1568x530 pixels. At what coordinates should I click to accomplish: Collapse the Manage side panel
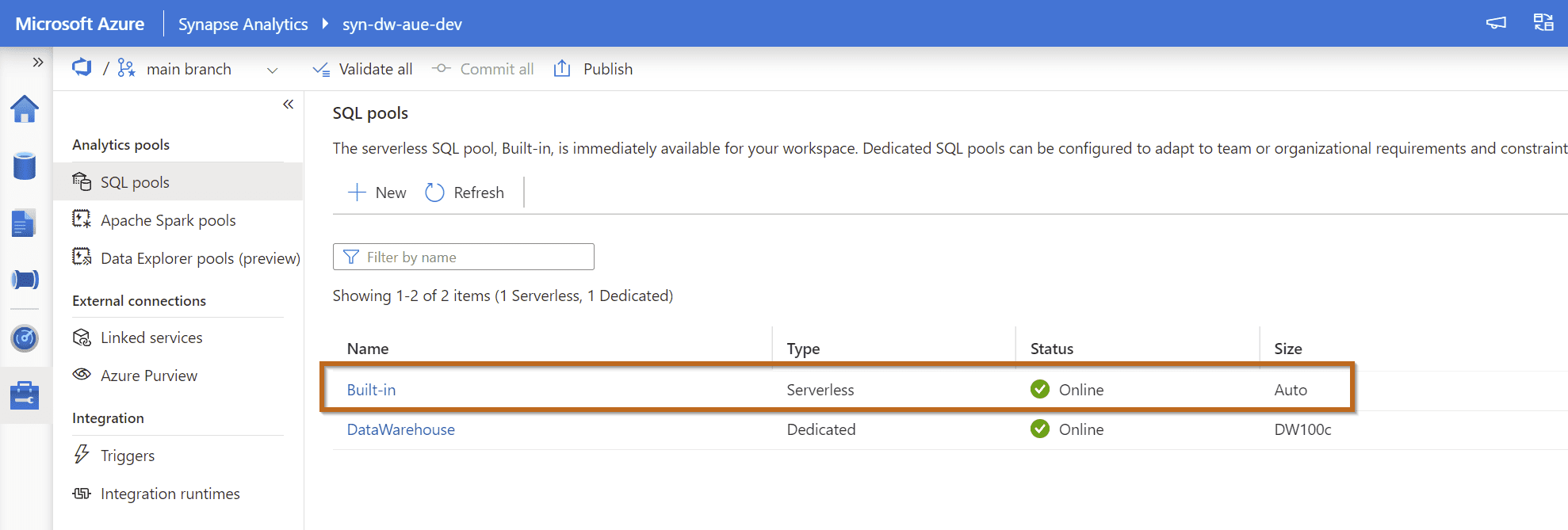pos(289,105)
